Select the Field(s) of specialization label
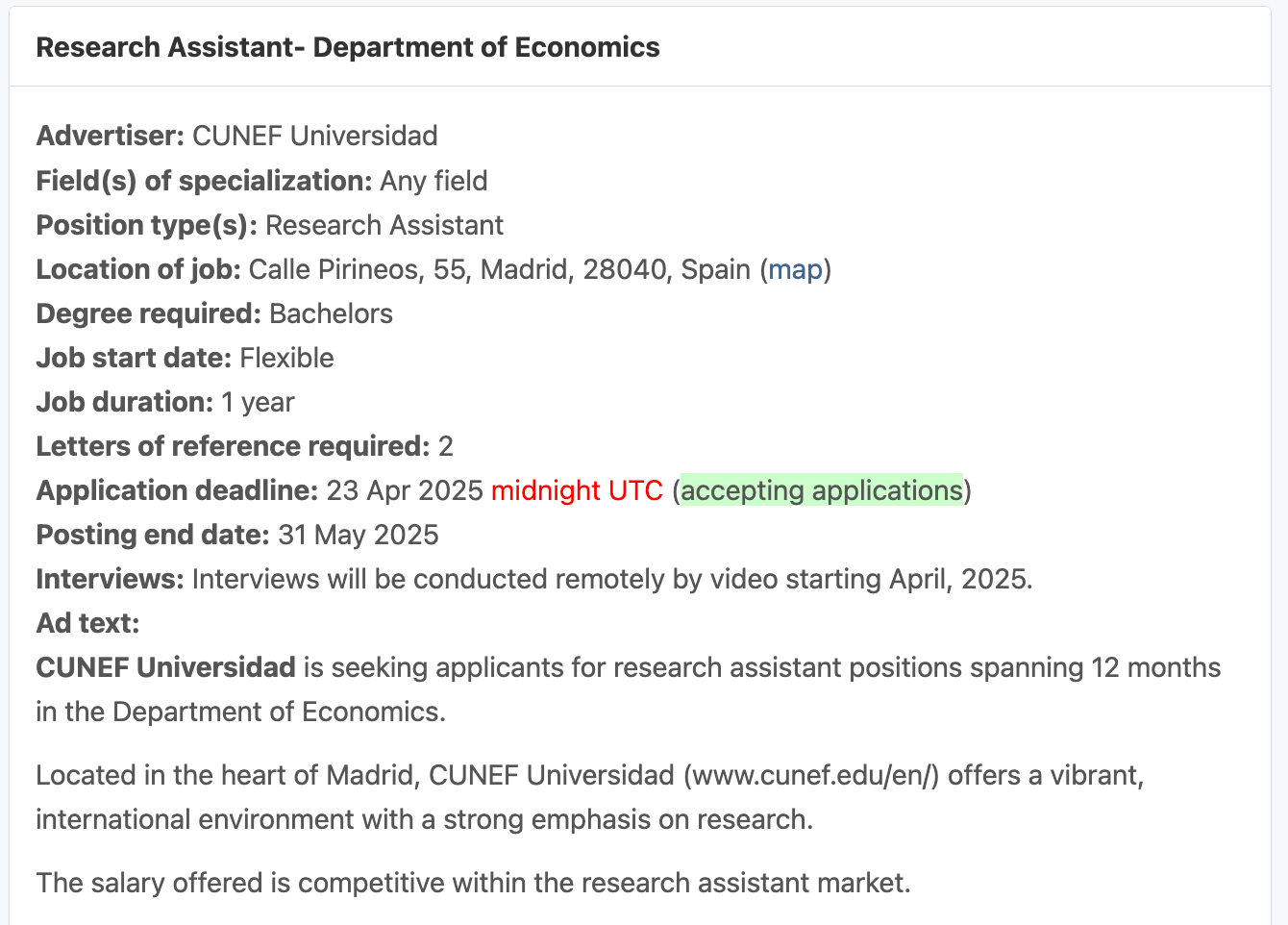 (x=204, y=181)
